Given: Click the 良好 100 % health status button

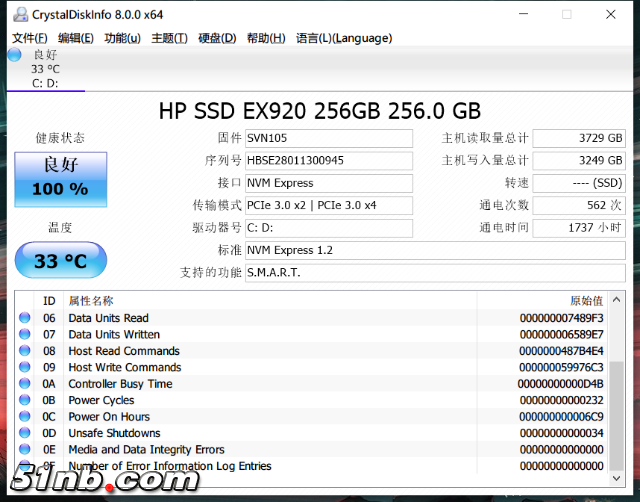Looking at the screenshot, I should click(61, 180).
